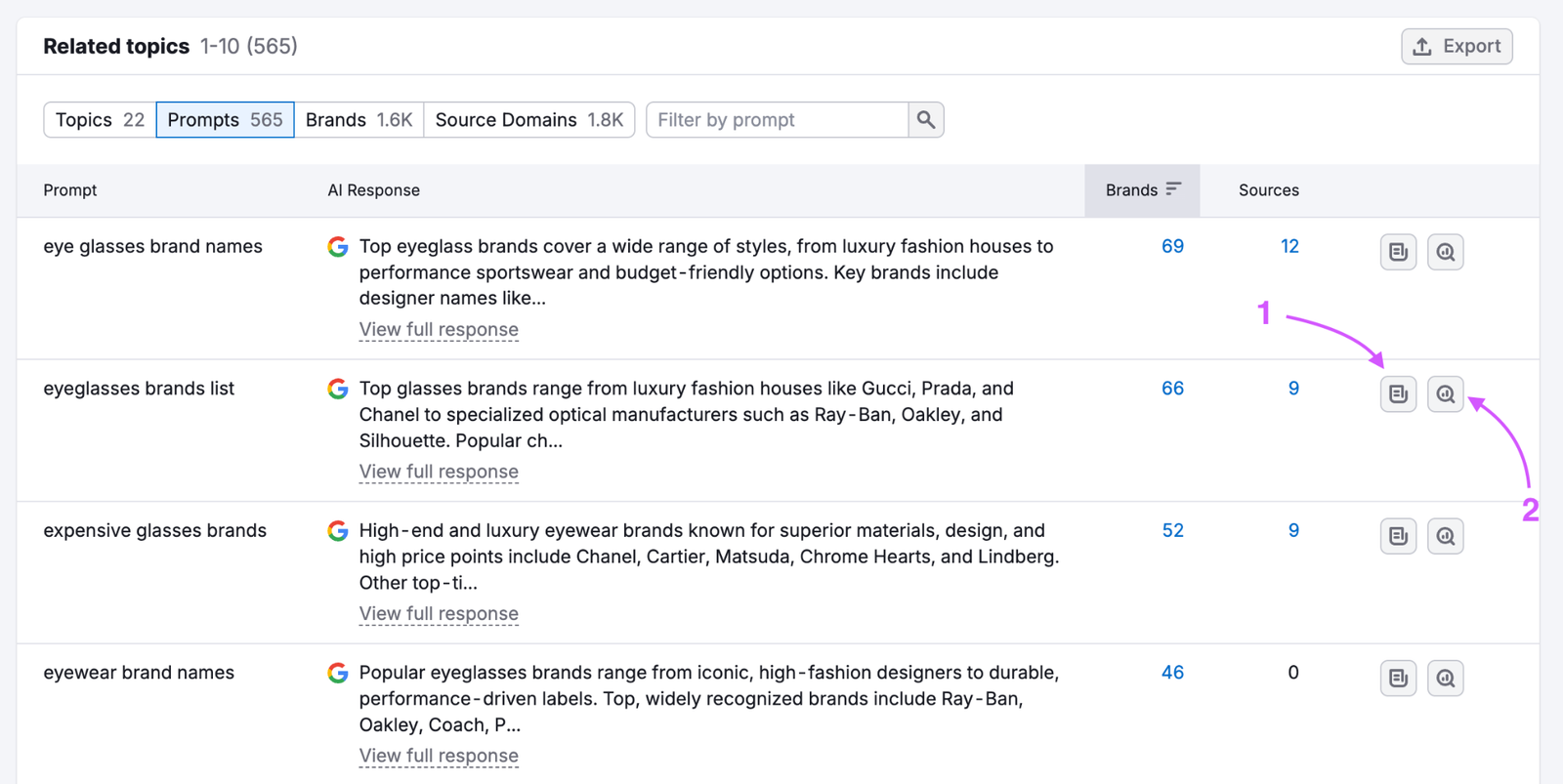Switch to Source Domains tab
Screen dimensions: 1563x784
[528, 120]
